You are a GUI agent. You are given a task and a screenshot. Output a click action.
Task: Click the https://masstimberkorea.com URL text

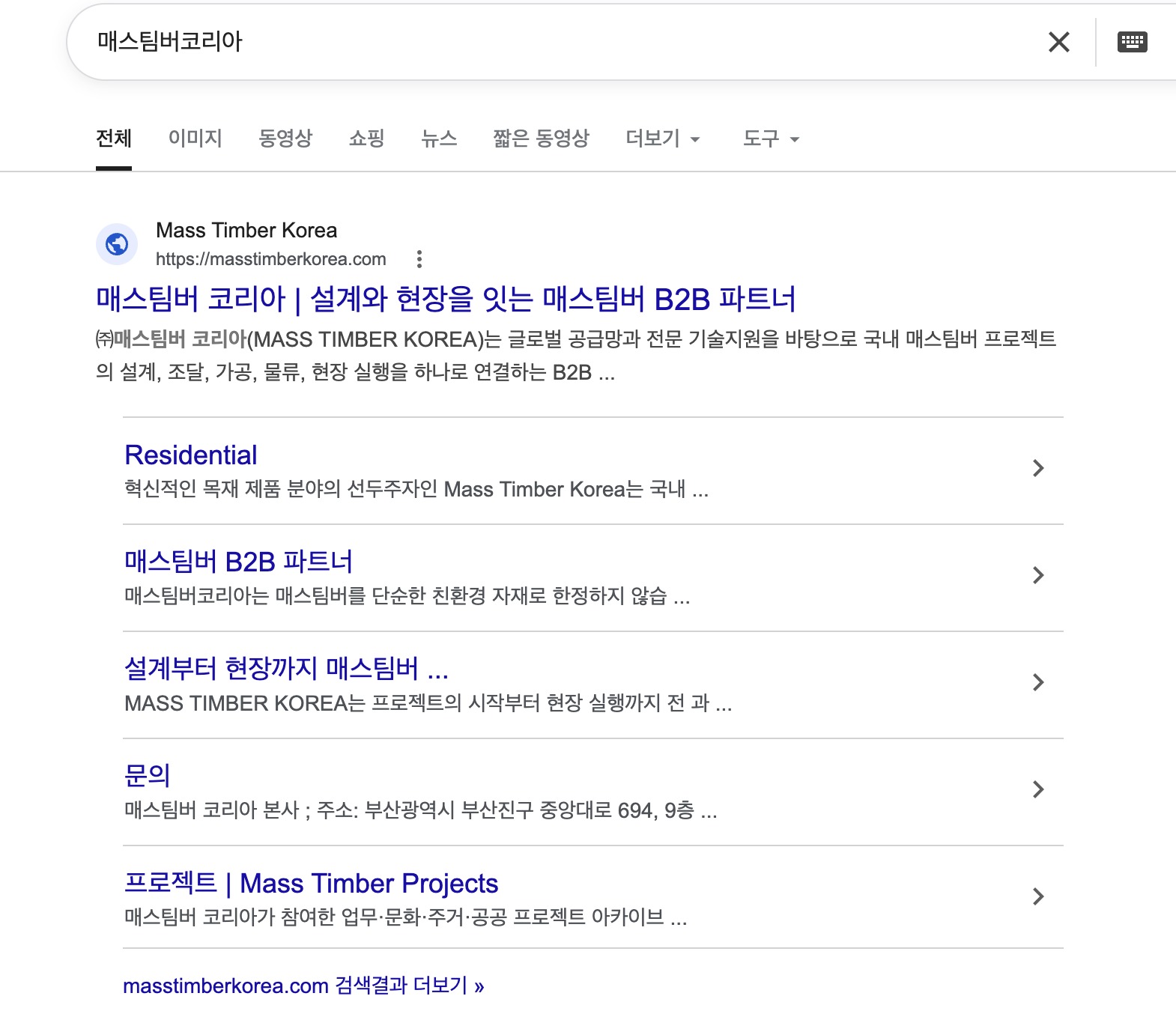(x=271, y=259)
